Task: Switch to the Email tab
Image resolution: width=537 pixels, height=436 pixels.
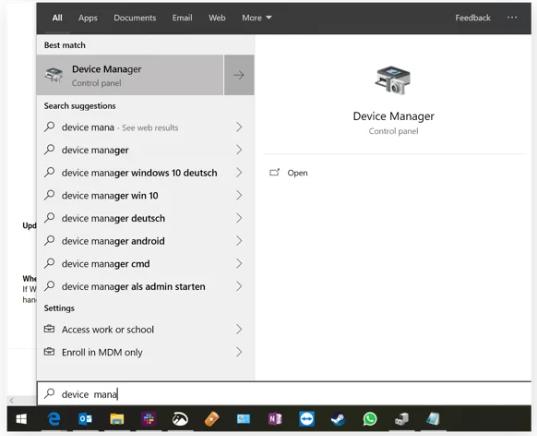Action: coord(182,18)
